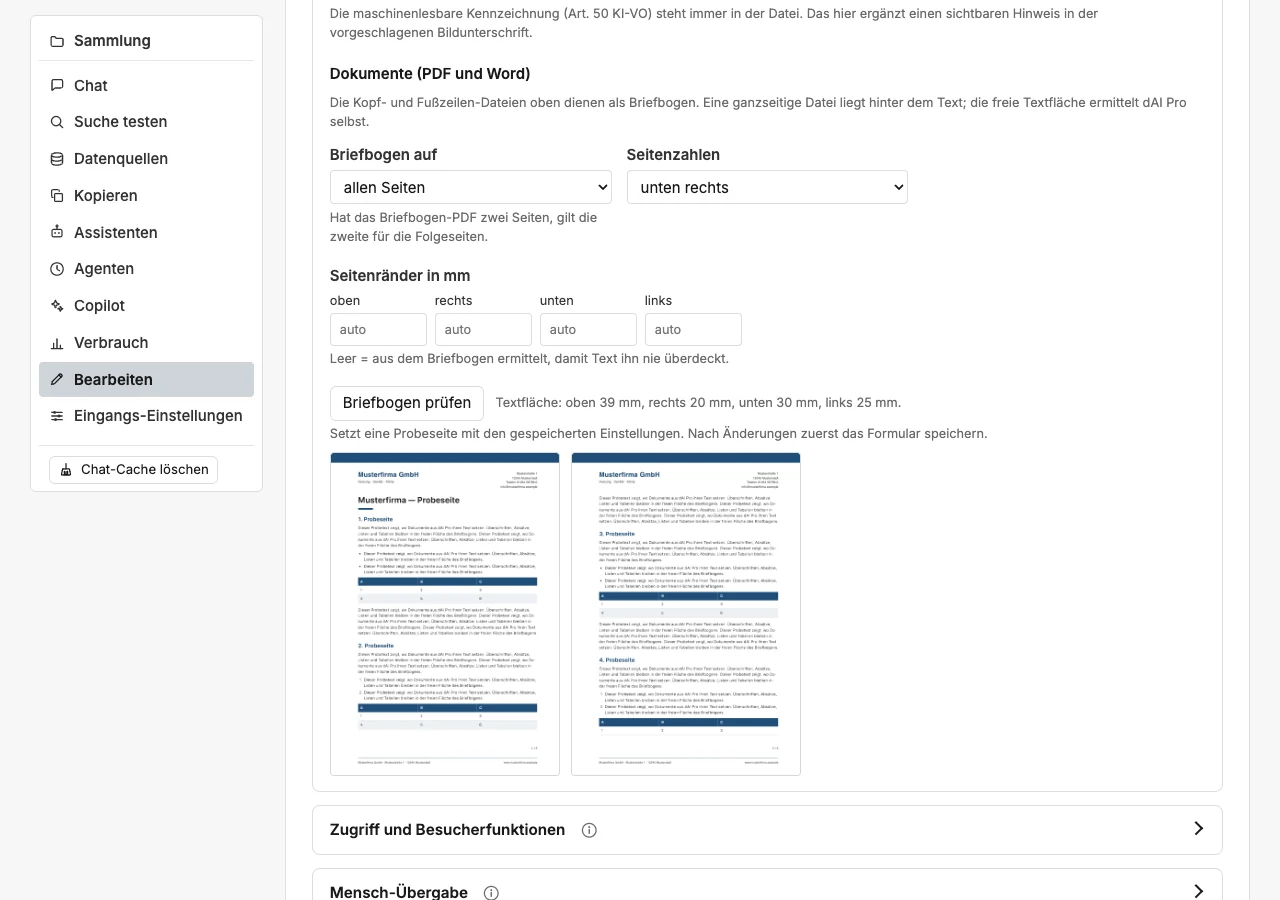Click the info icon beside Zugriff und Besucherfunktionen
The image size is (1280, 900).
589,830
